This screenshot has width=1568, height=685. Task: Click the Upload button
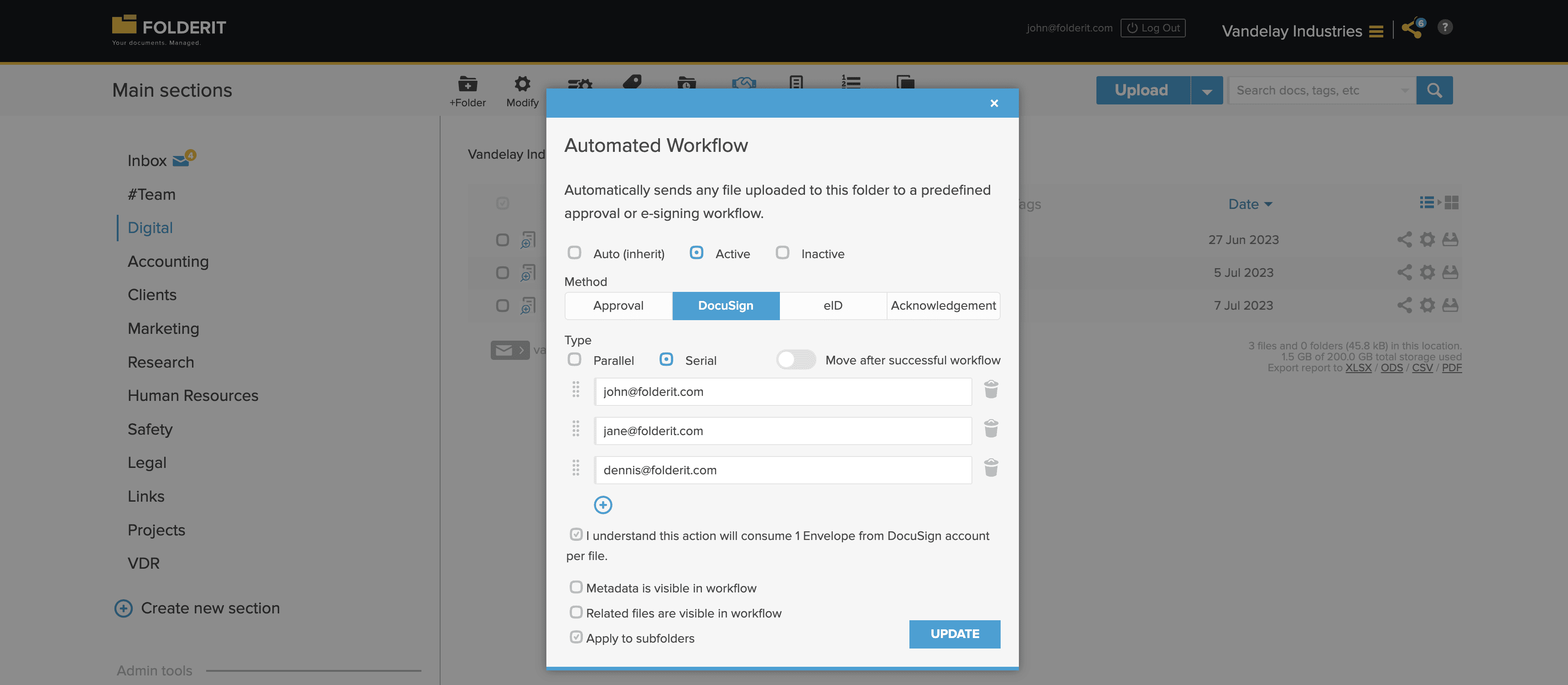pyautogui.click(x=1142, y=90)
